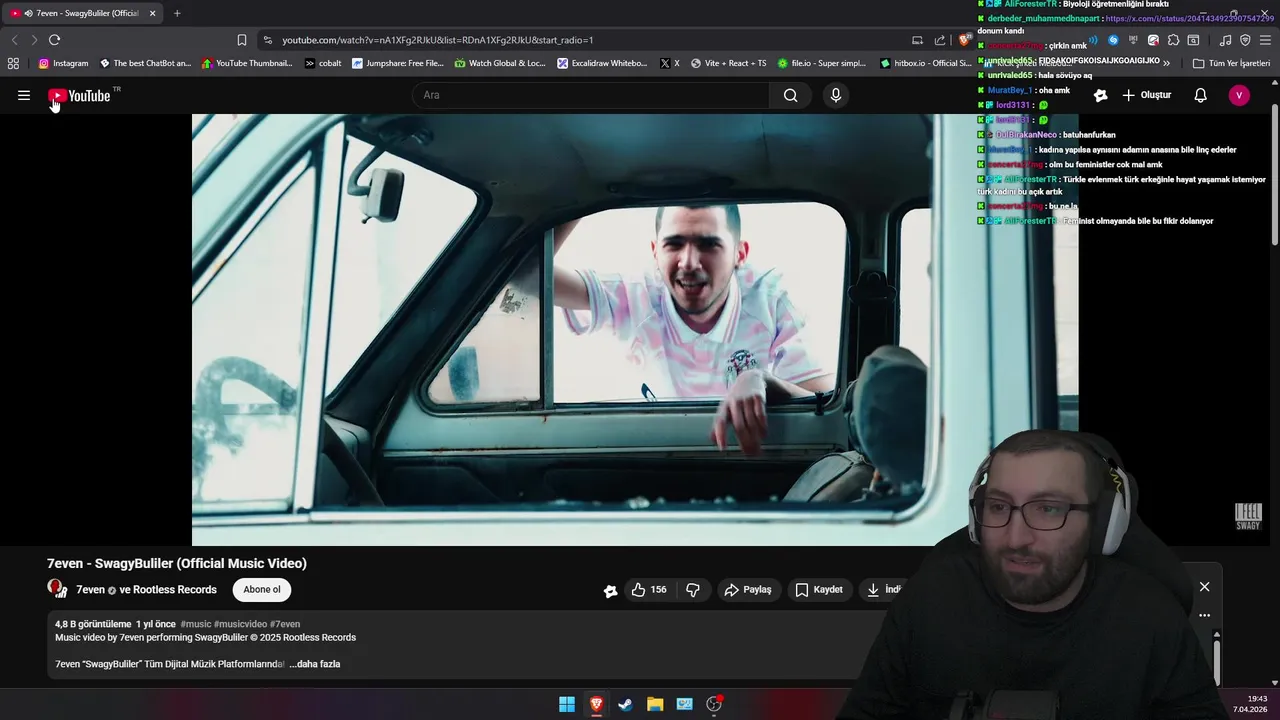The image size is (1280, 720).
Task: Open Brave VPN shield icon
Action: (x=1245, y=40)
